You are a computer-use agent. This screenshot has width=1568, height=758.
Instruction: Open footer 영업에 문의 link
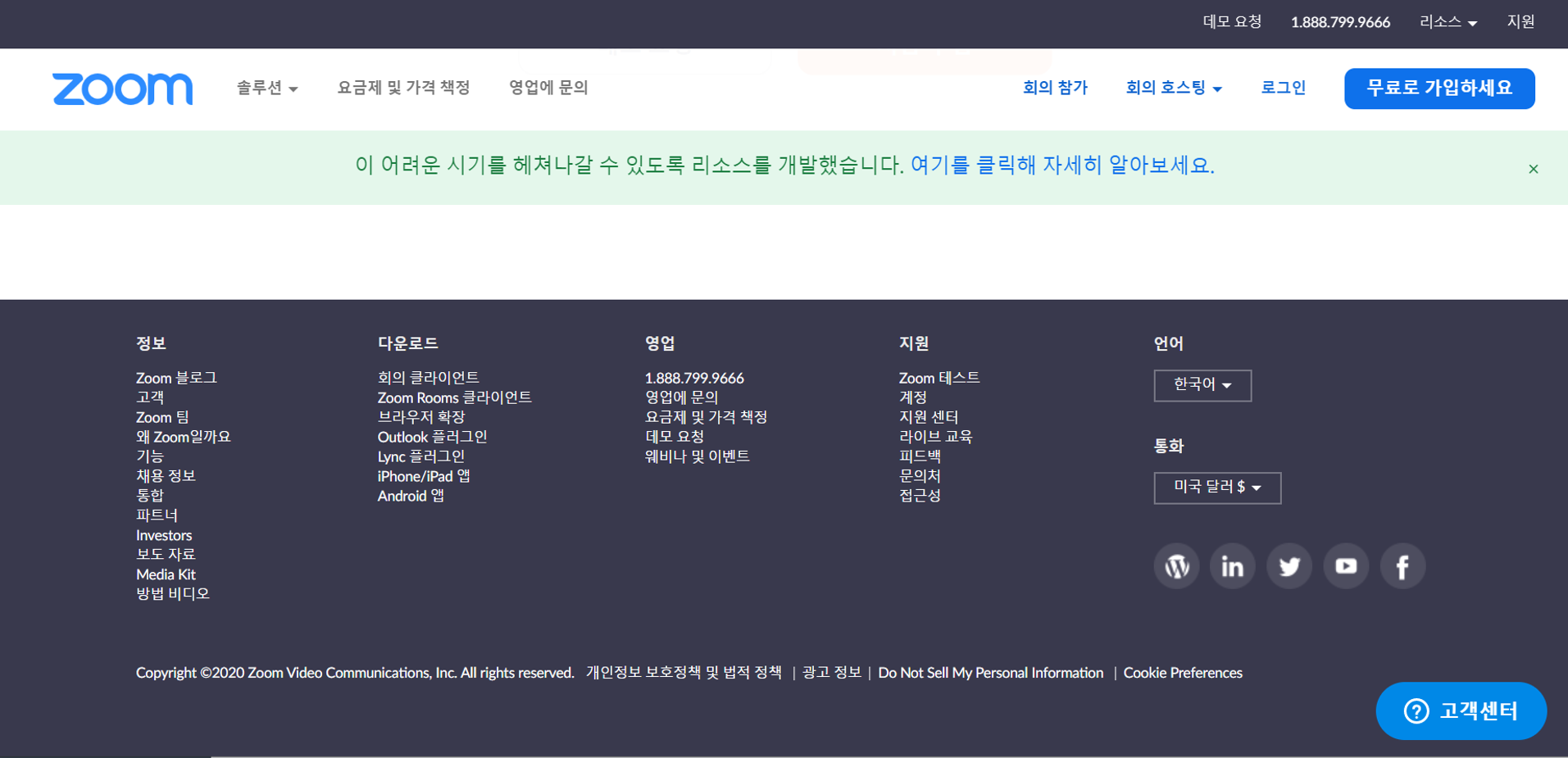682,397
